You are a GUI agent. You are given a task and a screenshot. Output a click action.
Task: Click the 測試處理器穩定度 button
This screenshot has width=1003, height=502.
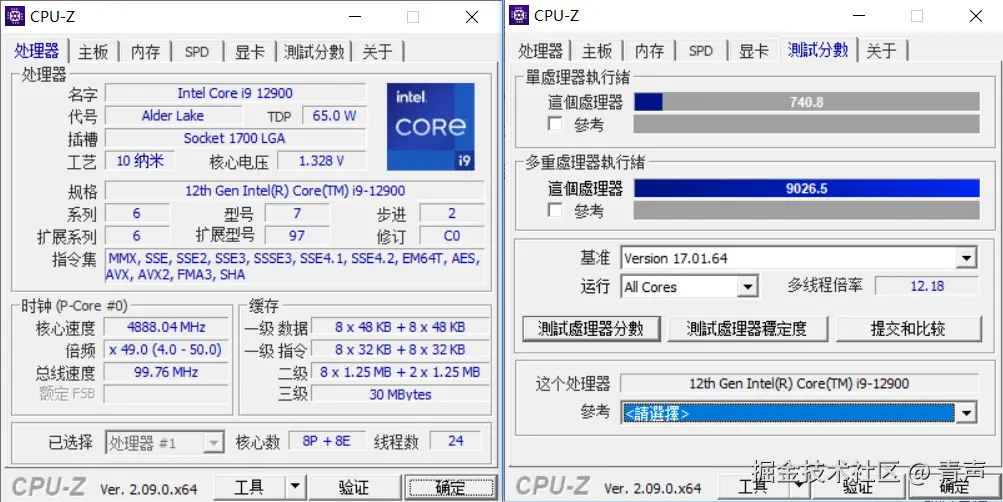[747, 329]
